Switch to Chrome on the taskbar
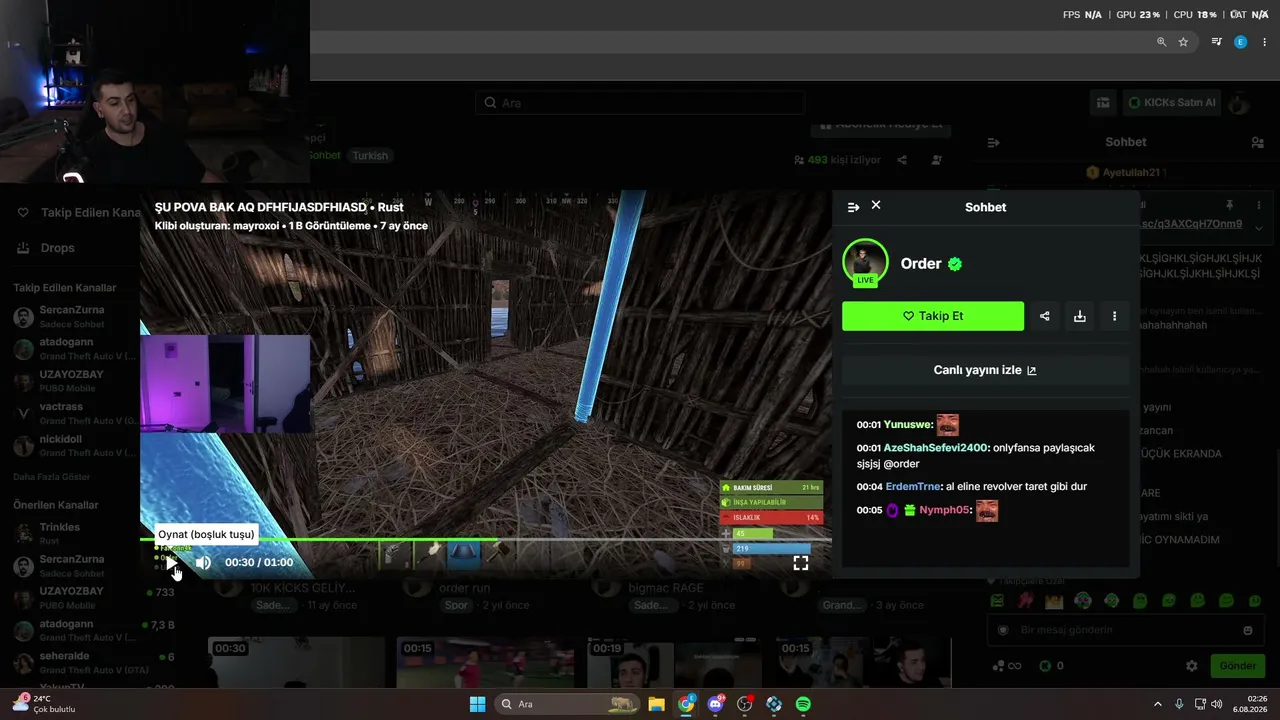This screenshot has width=1280, height=720. pos(686,704)
